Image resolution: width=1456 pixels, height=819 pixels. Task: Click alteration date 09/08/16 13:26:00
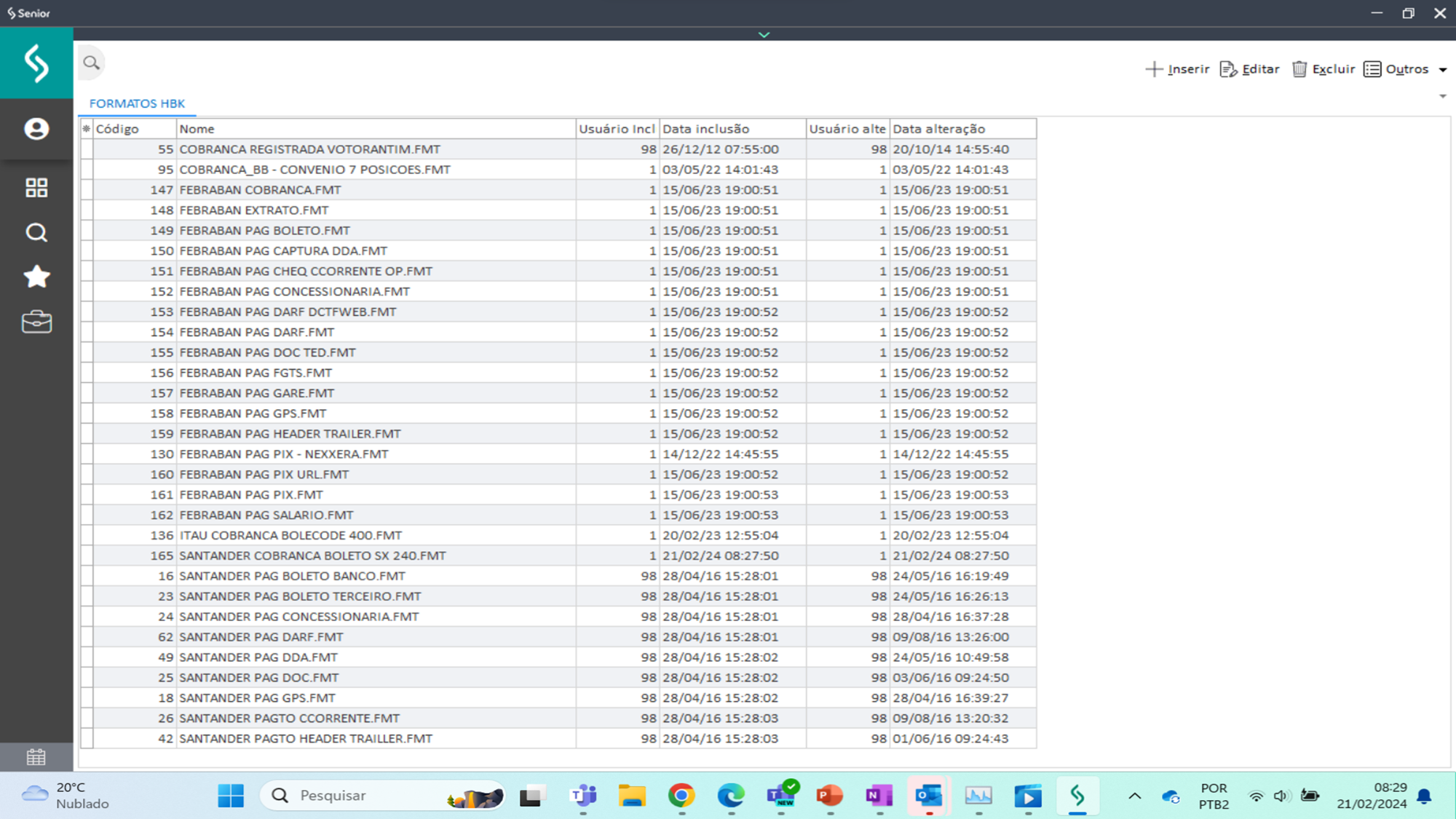click(962, 637)
